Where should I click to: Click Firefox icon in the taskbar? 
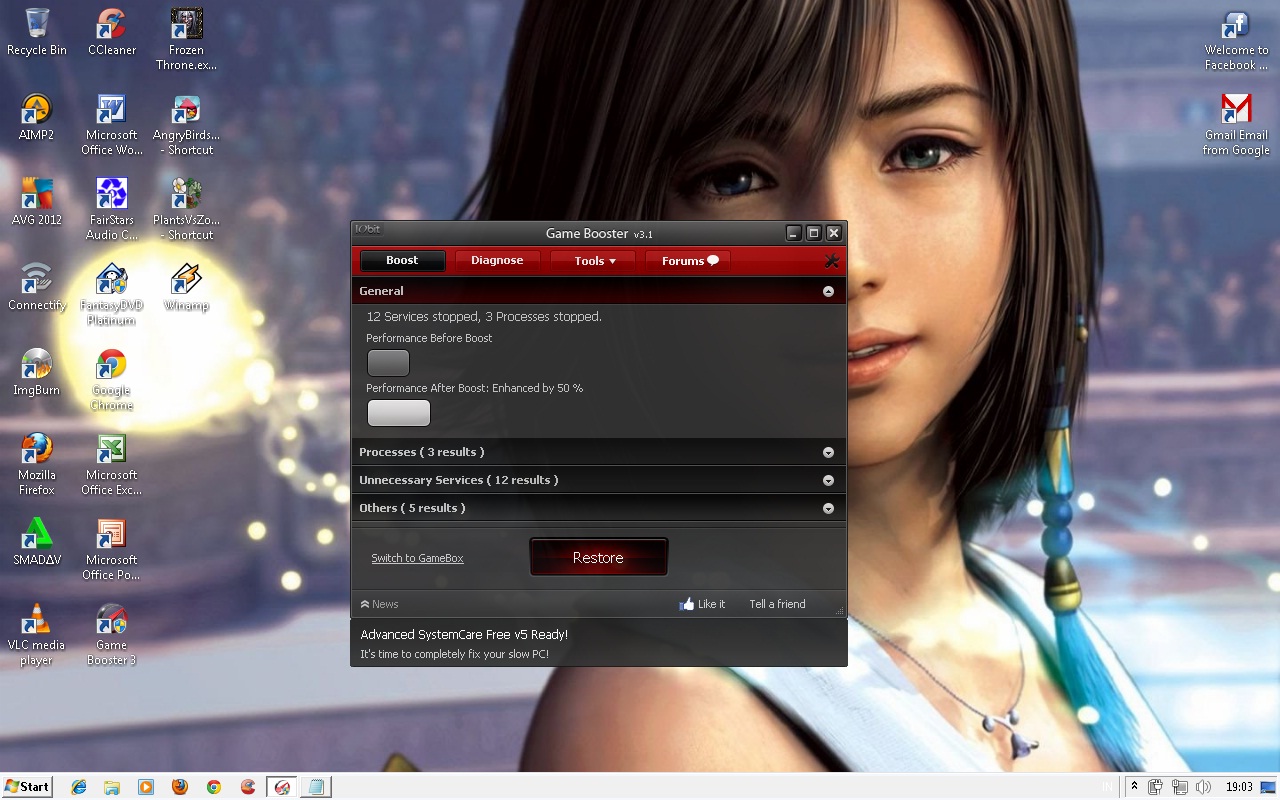(180, 787)
